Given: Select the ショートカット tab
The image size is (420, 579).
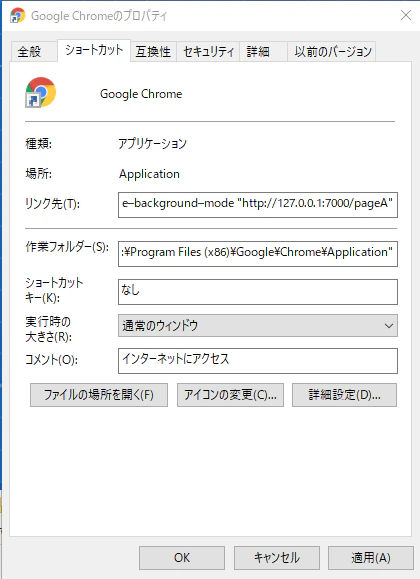Looking at the screenshot, I should [94, 50].
